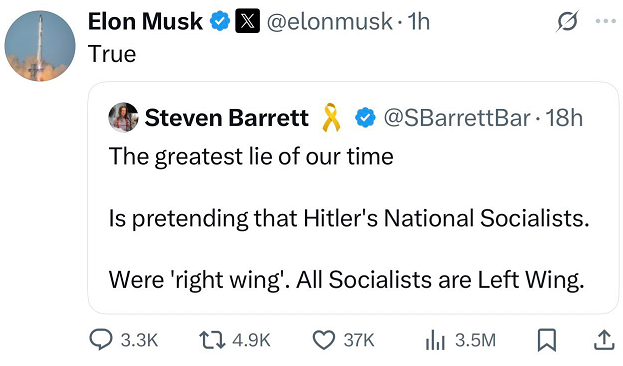Open the @SBarrettBar handle

[457, 118]
